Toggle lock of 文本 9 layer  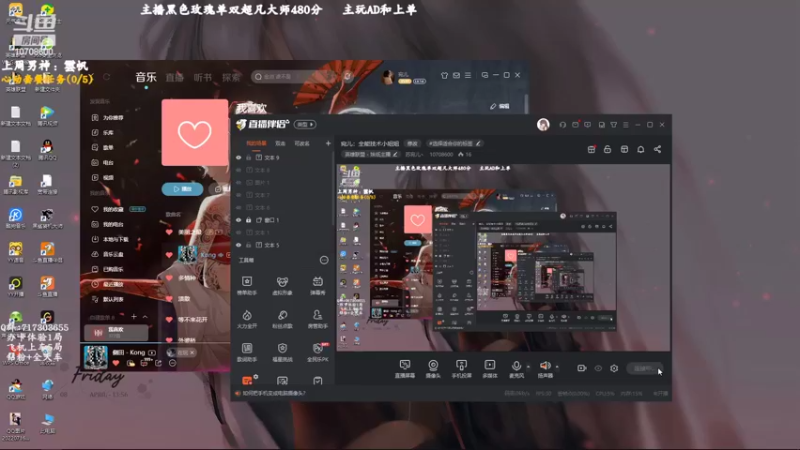pos(249,158)
